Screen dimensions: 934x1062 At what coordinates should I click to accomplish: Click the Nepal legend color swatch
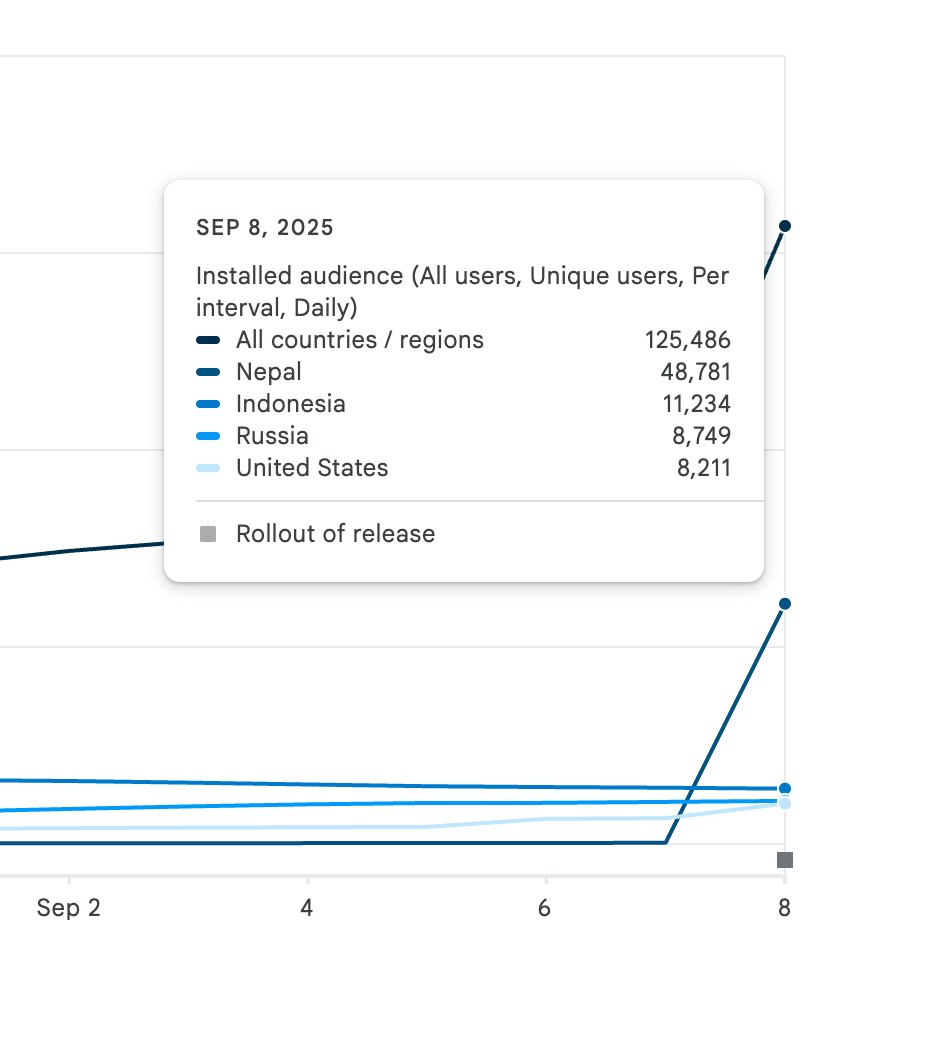point(208,373)
